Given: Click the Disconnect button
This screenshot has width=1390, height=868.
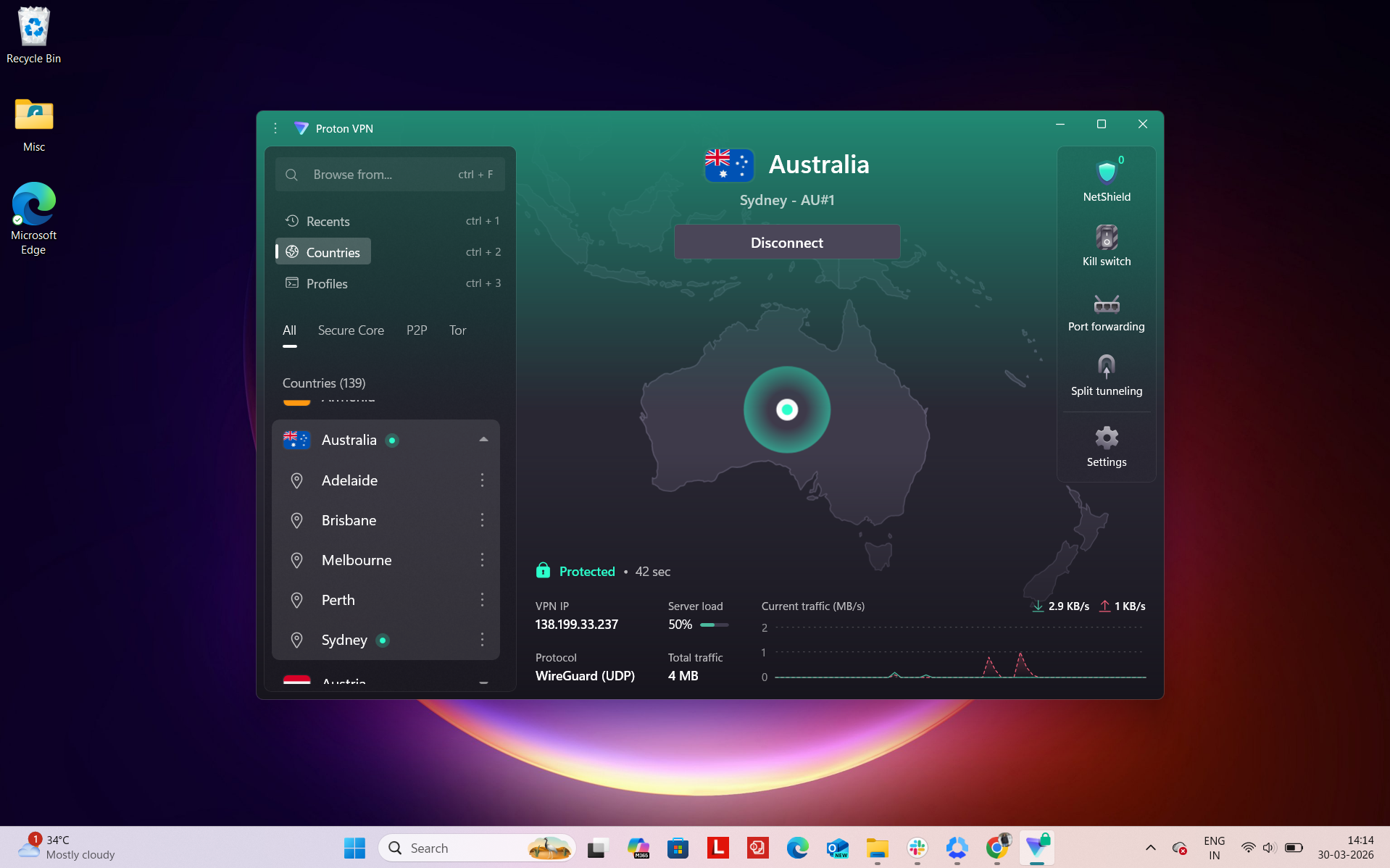Looking at the screenshot, I should coord(786,242).
